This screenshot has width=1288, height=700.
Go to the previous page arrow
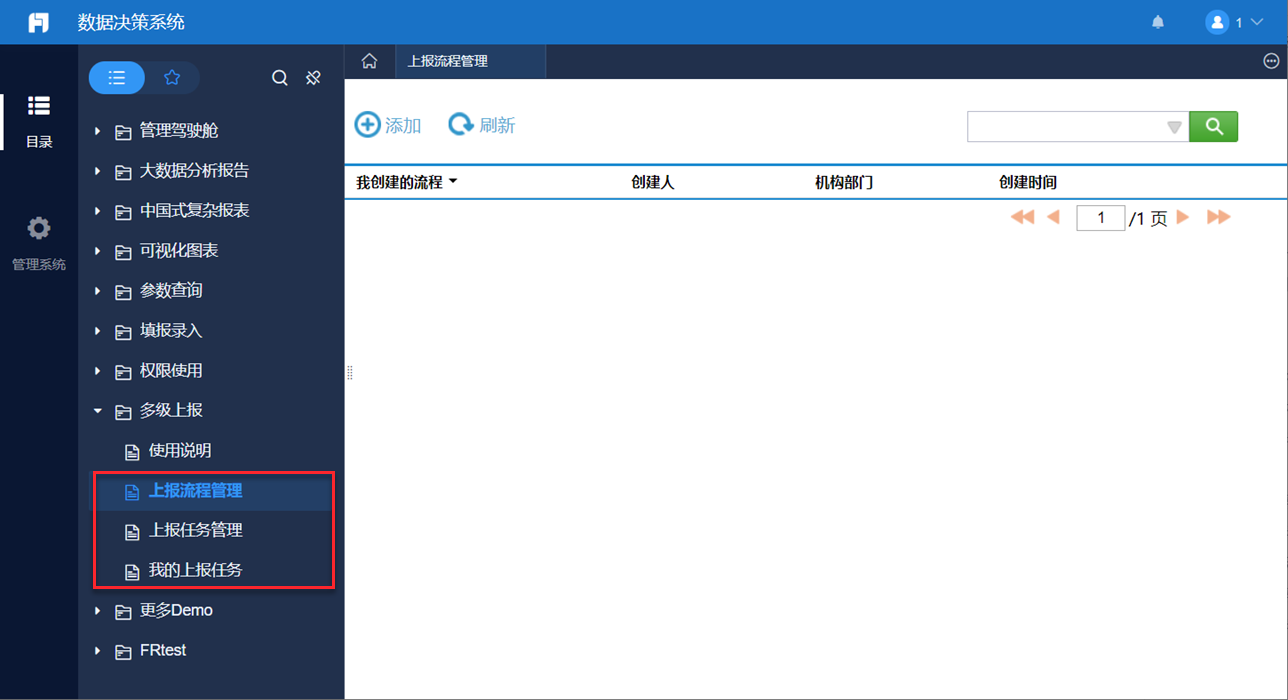1053,217
